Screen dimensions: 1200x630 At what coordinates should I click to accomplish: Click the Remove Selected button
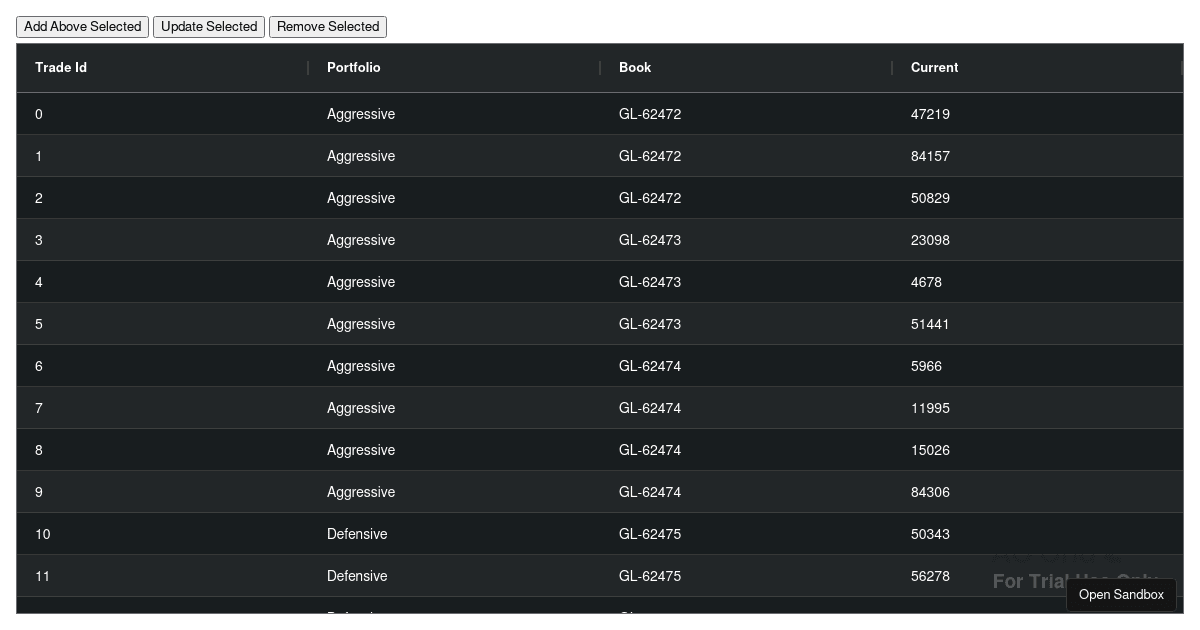tap(328, 27)
